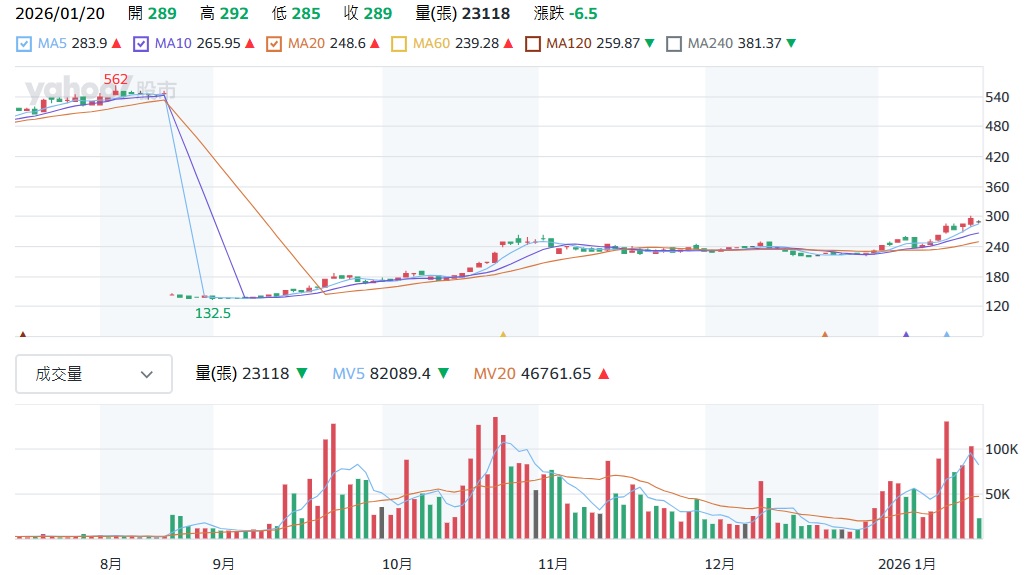Click the orange triangle marker on chart axis
Screen dimensions: 1026x575
(x=825, y=336)
